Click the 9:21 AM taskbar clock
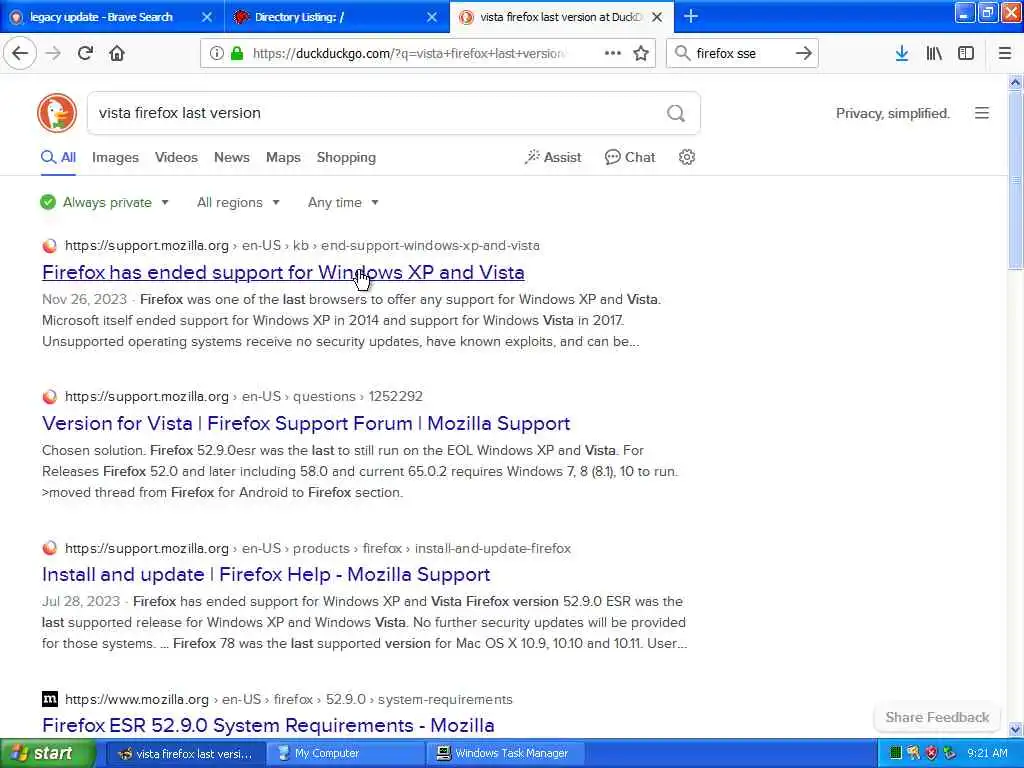The height and width of the screenshot is (768, 1024). [x=987, y=753]
